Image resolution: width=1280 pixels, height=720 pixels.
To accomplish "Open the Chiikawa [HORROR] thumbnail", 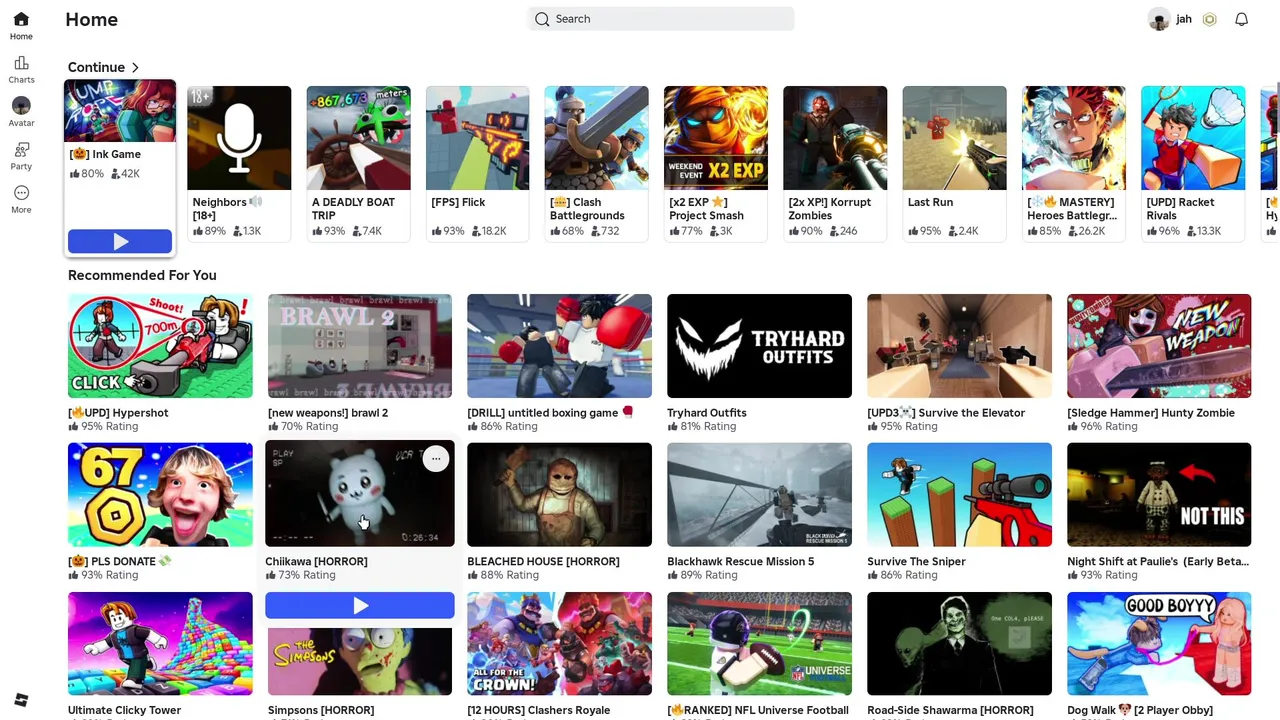I will point(360,494).
